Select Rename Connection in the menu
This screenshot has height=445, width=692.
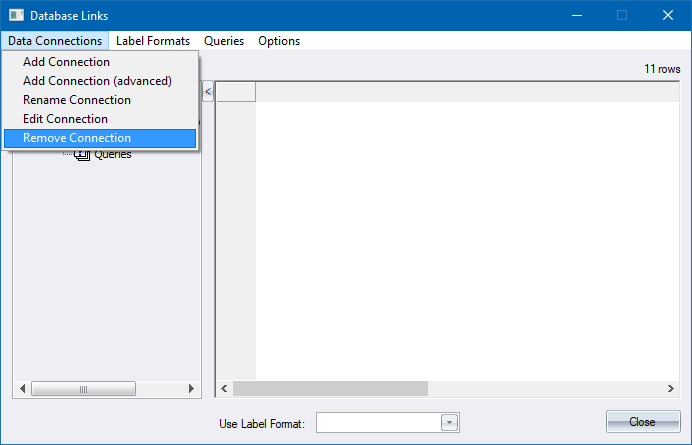(77, 100)
